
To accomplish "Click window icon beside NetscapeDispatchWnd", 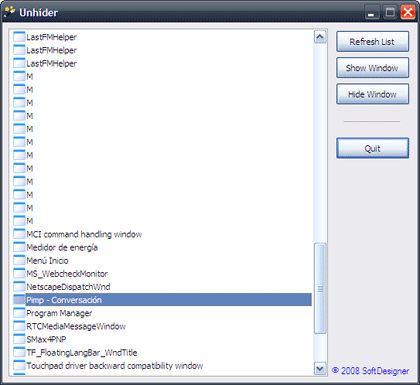I will coord(19,286).
